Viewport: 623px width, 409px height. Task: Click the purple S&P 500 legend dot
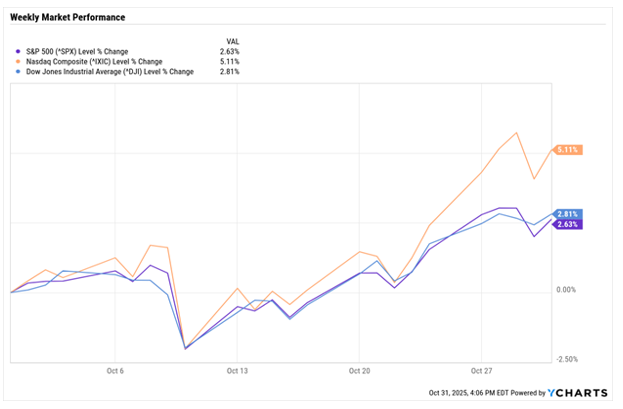[x=14, y=51]
